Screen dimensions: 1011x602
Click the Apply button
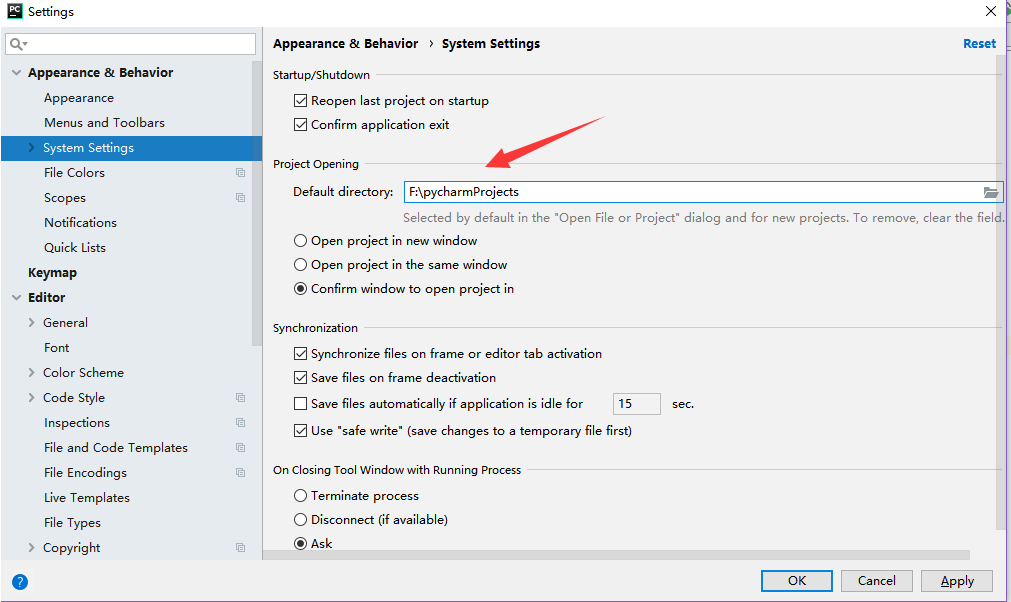[x=956, y=581]
